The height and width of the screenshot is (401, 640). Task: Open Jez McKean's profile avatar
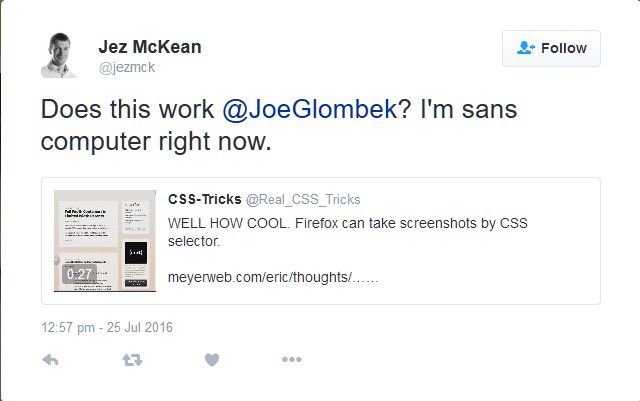(58, 54)
